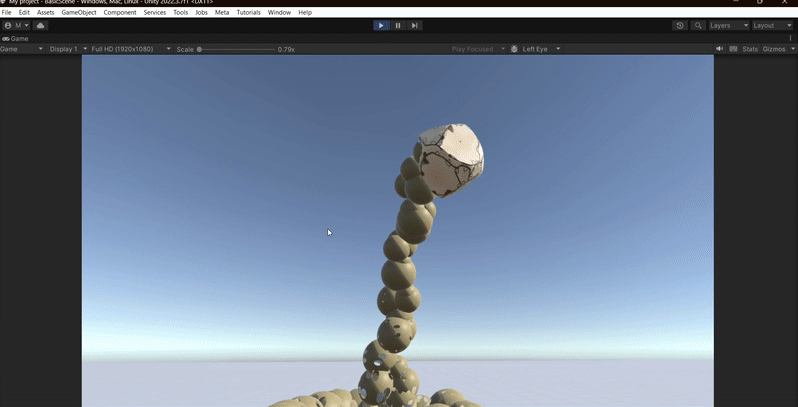Open the Window menu
The width and height of the screenshot is (798, 407).
point(279,12)
